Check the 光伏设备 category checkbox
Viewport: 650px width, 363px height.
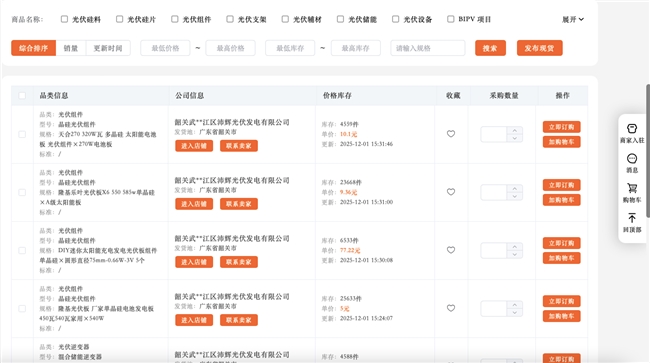tap(395, 19)
